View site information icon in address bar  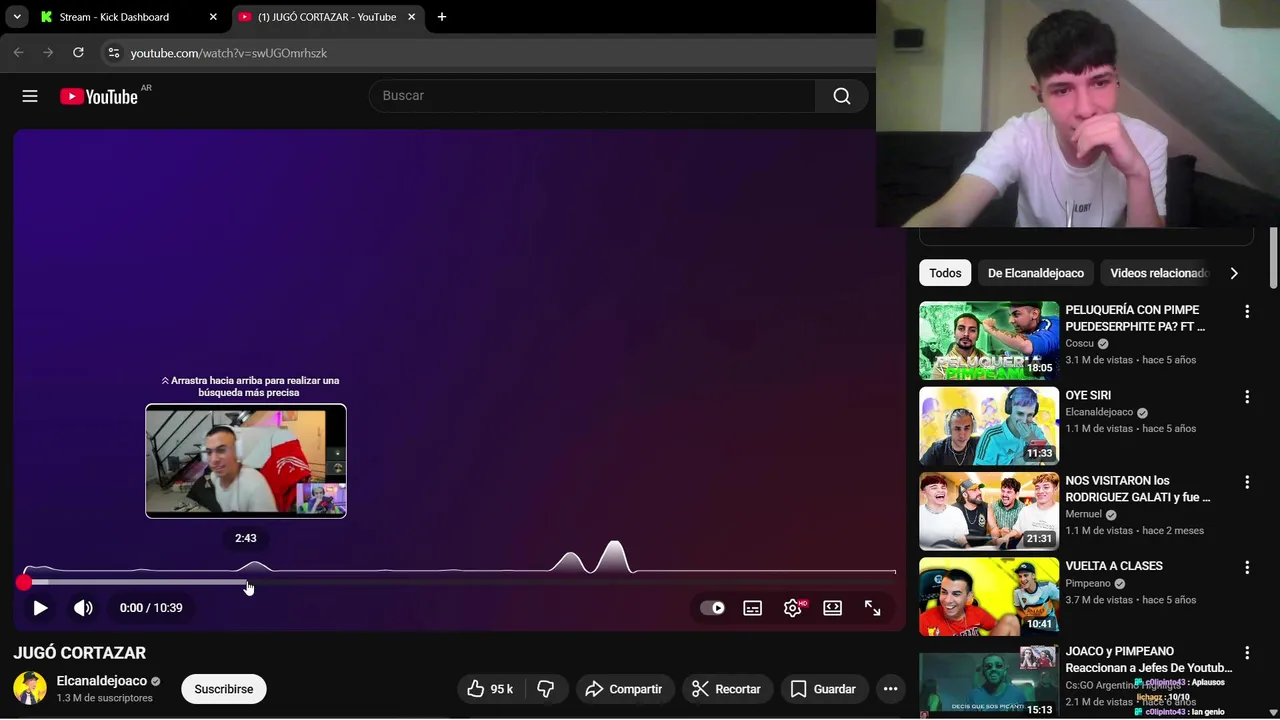113,53
